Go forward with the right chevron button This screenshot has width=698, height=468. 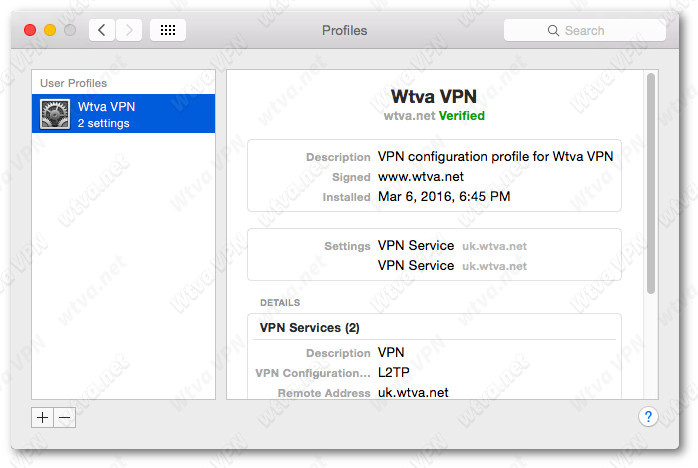[129, 30]
